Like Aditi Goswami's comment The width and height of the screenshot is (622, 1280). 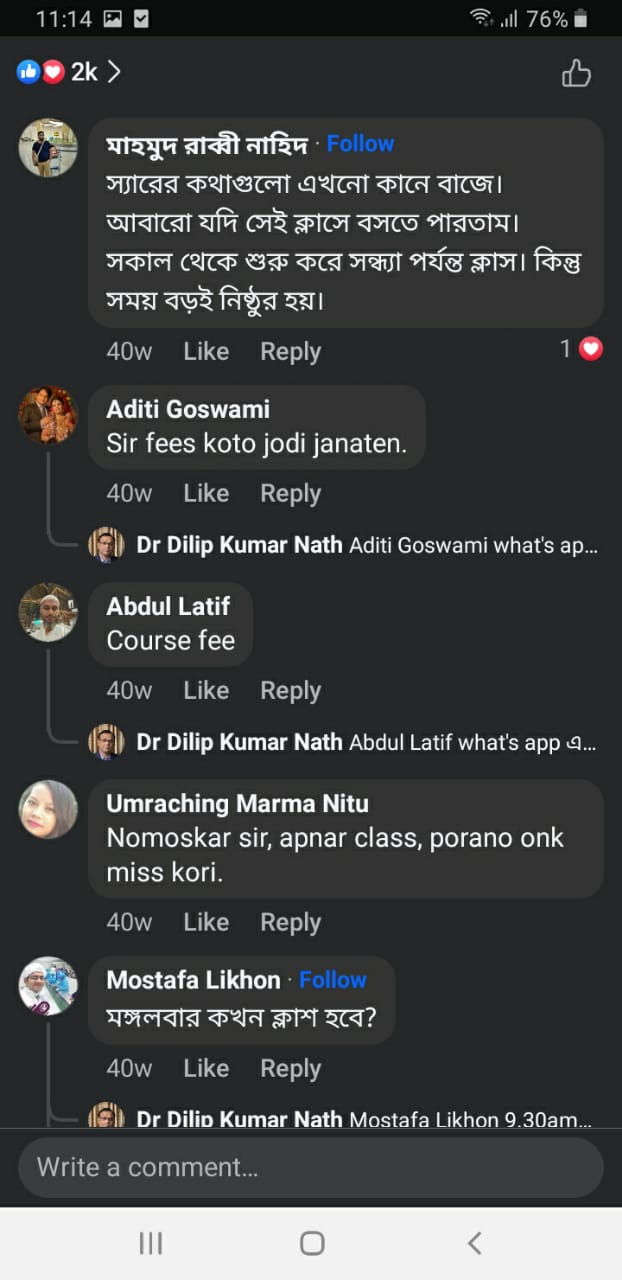pyautogui.click(x=206, y=494)
